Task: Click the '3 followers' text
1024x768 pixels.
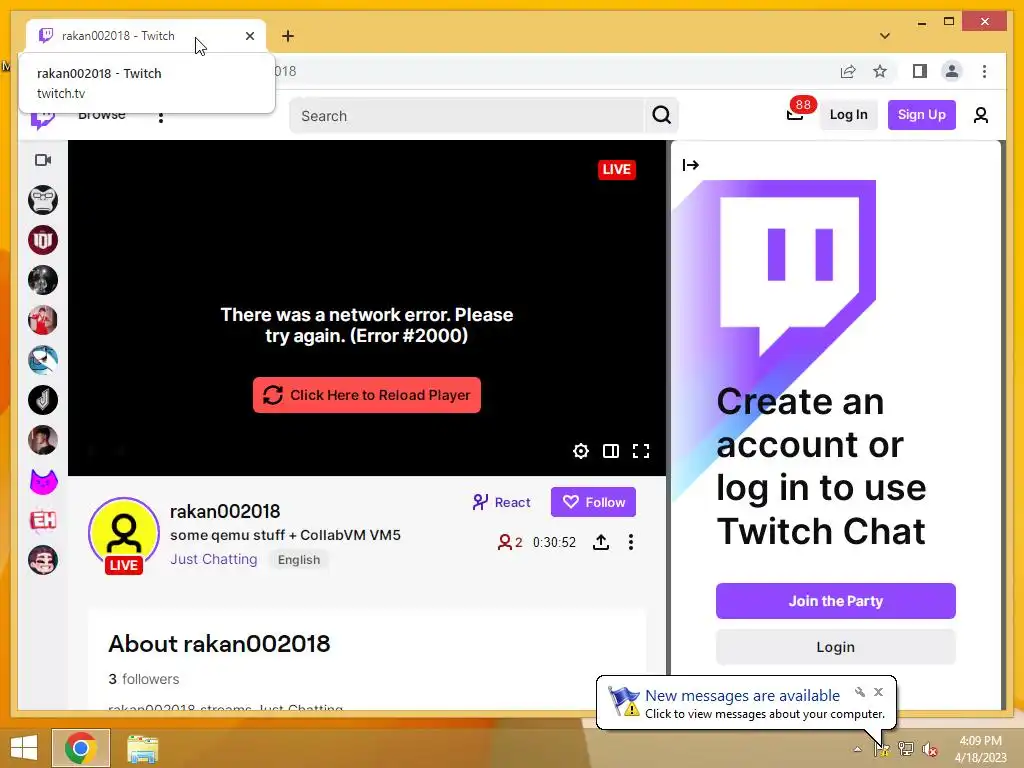Action: [144, 679]
